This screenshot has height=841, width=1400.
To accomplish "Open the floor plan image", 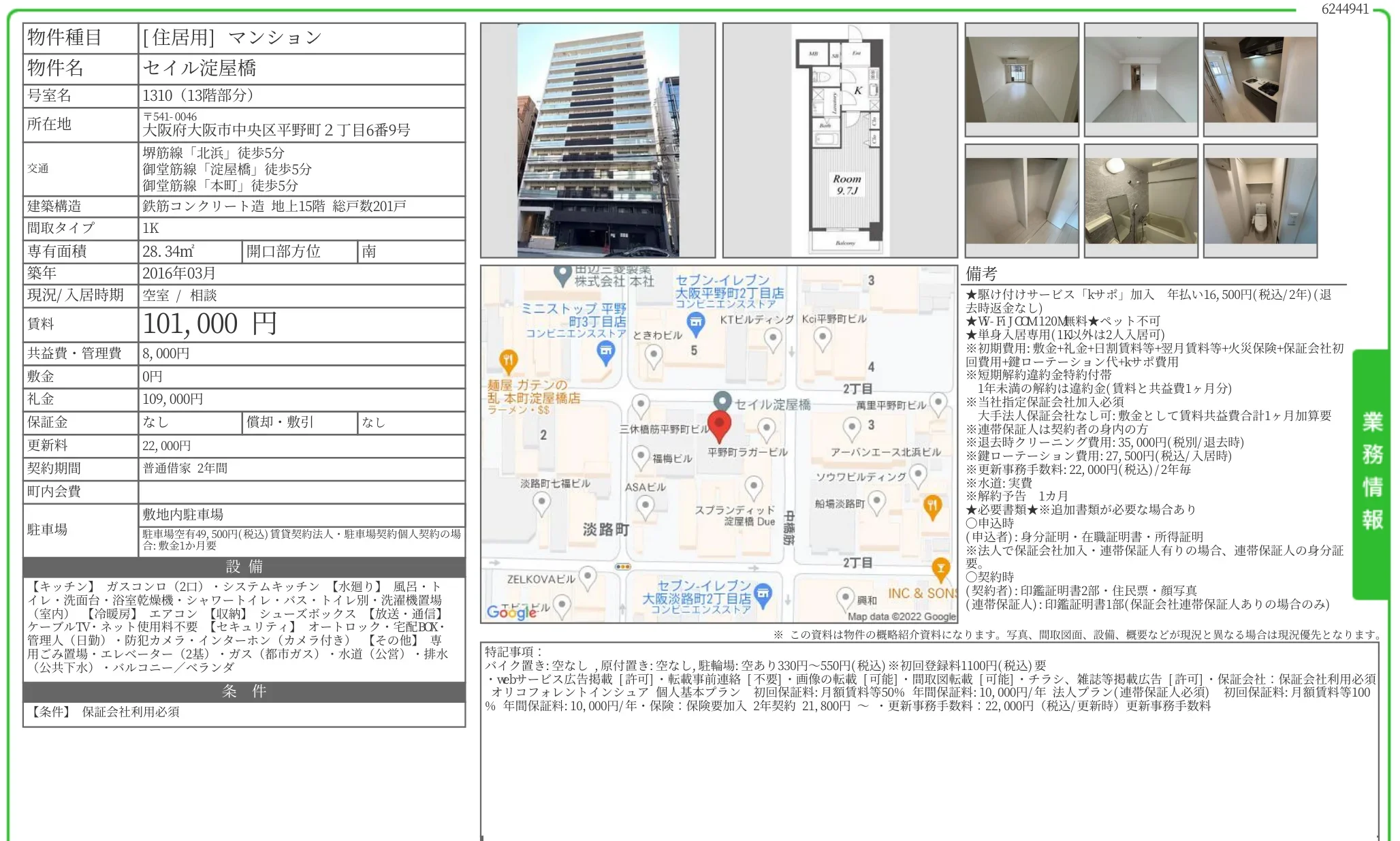I will coord(840,140).
